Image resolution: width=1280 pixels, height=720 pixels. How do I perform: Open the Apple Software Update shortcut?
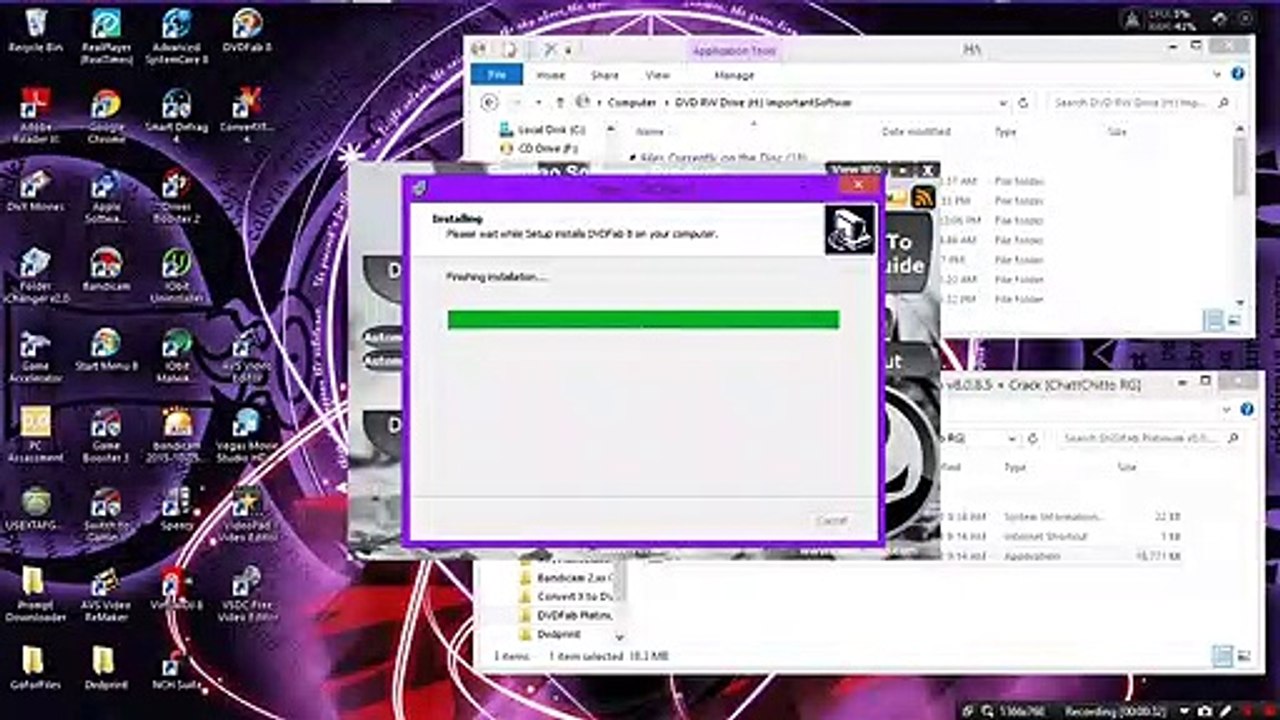[x=106, y=196]
